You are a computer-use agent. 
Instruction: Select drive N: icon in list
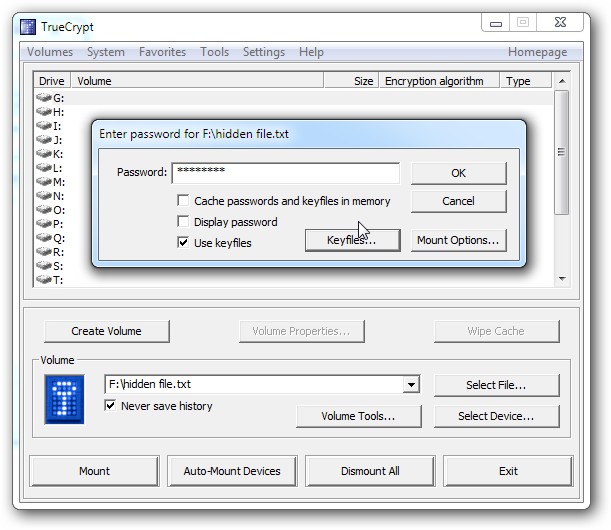click(44, 195)
